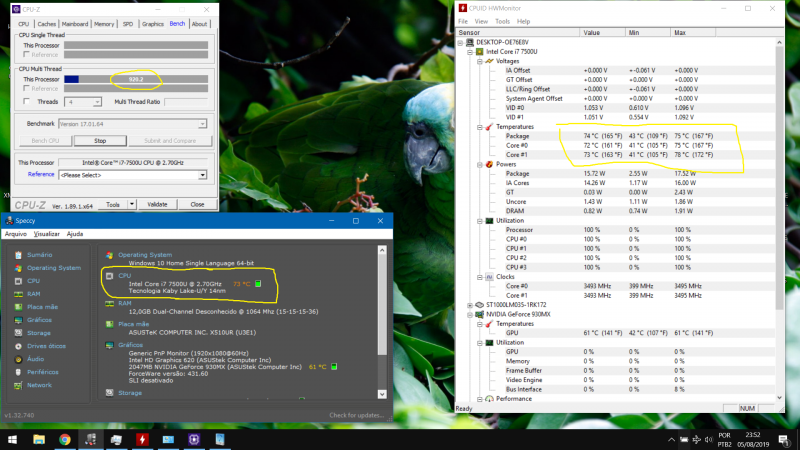Open the Tools dropdown arrow in CPU-Z
Screen dimensions: 800x450
132,205
